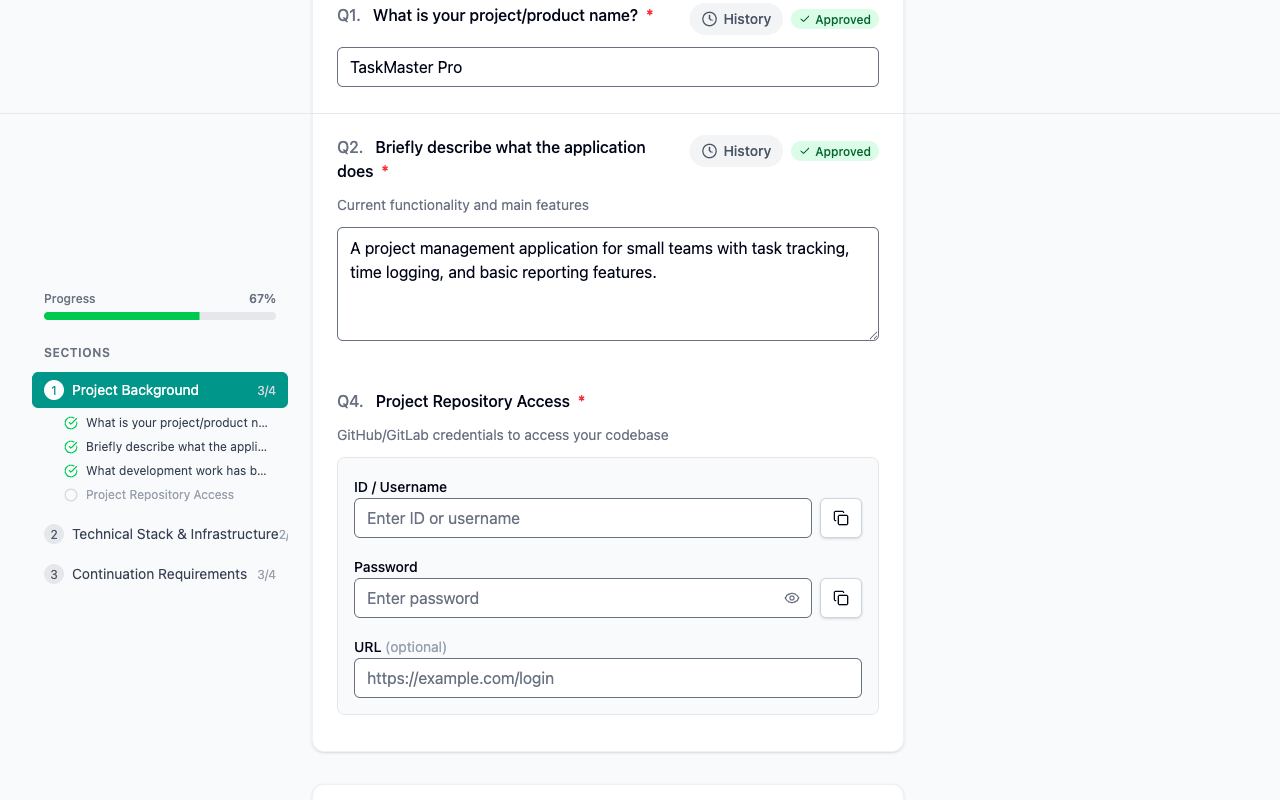Click the copy icon beside the password field
Screen dimensions: 1280x800
(840, 598)
